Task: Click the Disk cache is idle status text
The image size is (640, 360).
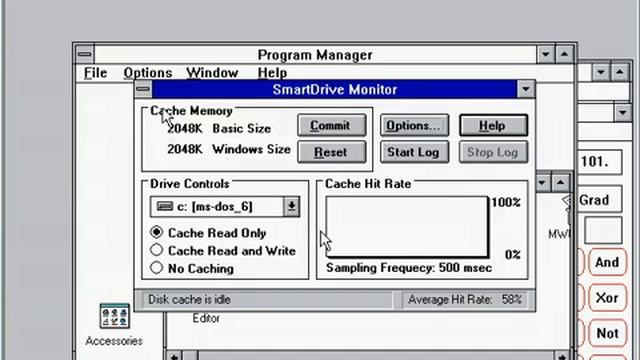Action: point(189,300)
